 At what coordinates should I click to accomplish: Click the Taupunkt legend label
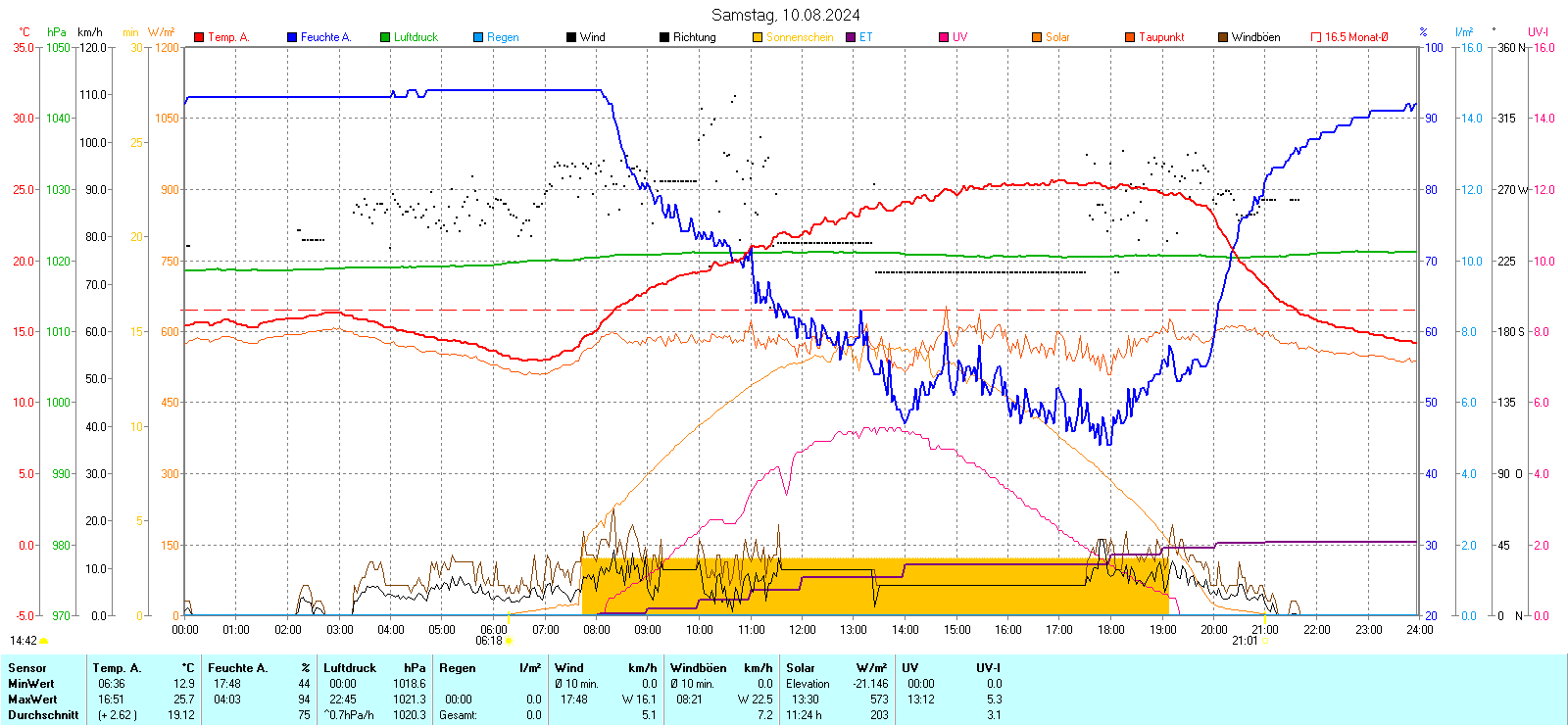click(x=1161, y=37)
